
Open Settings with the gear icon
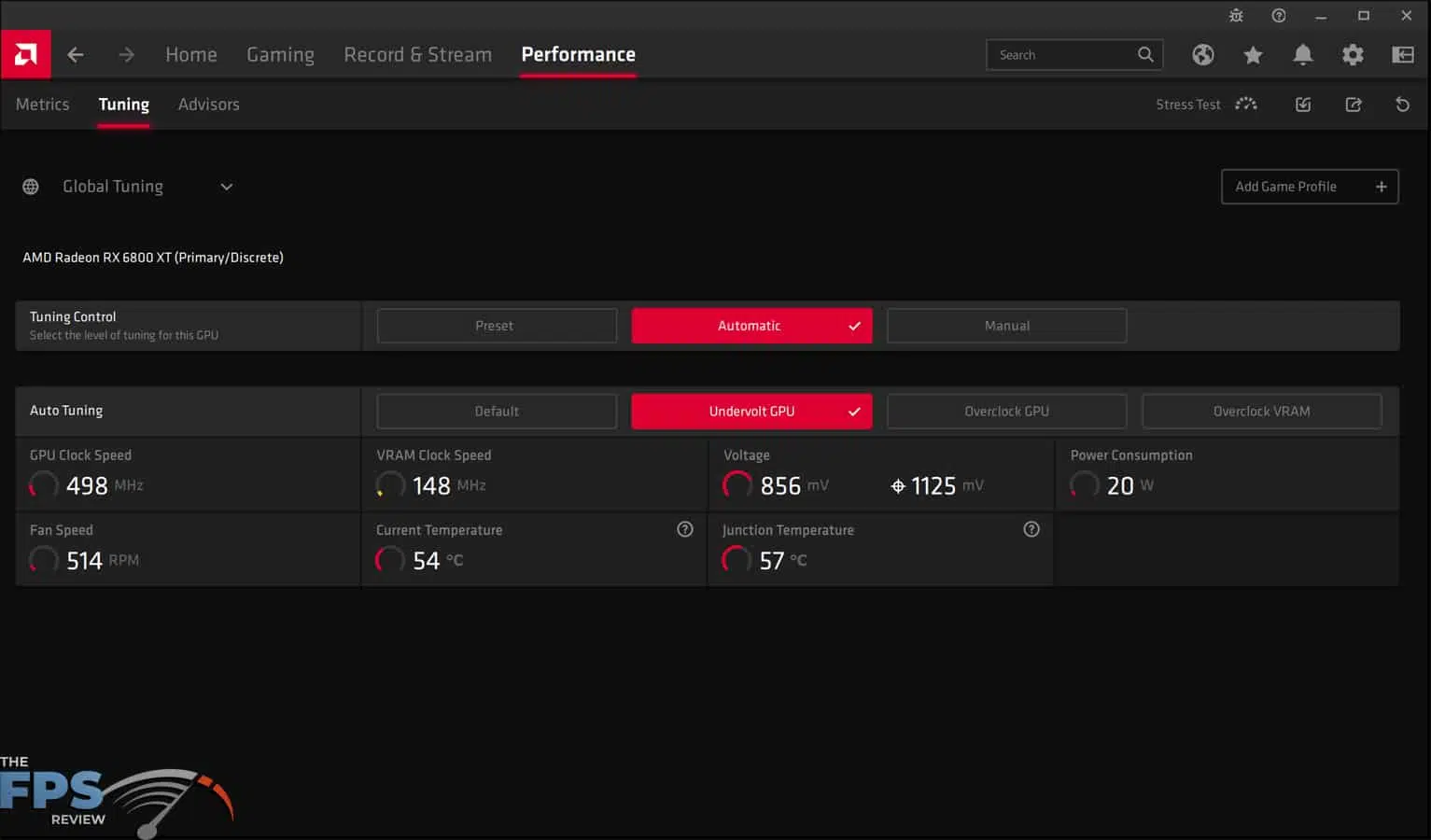point(1354,55)
